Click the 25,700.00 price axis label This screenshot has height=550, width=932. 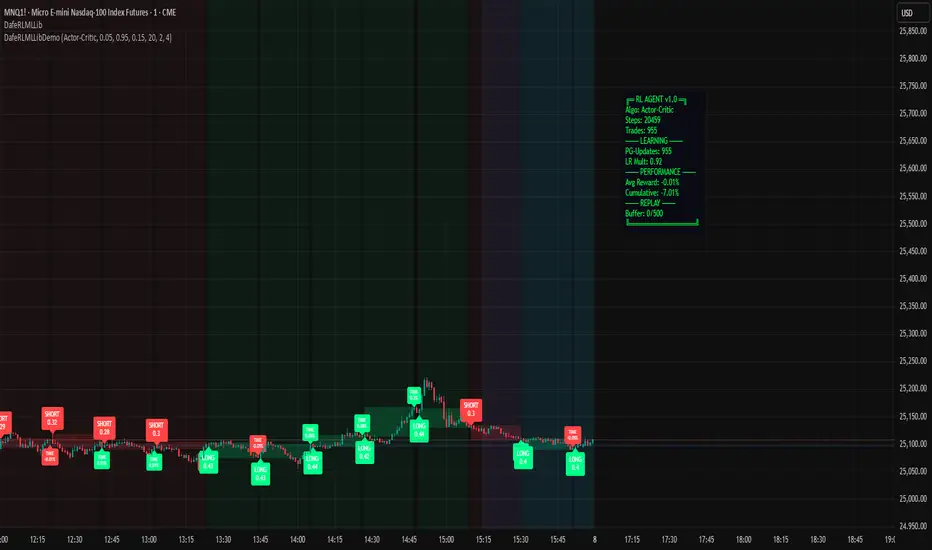click(x=913, y=114)
